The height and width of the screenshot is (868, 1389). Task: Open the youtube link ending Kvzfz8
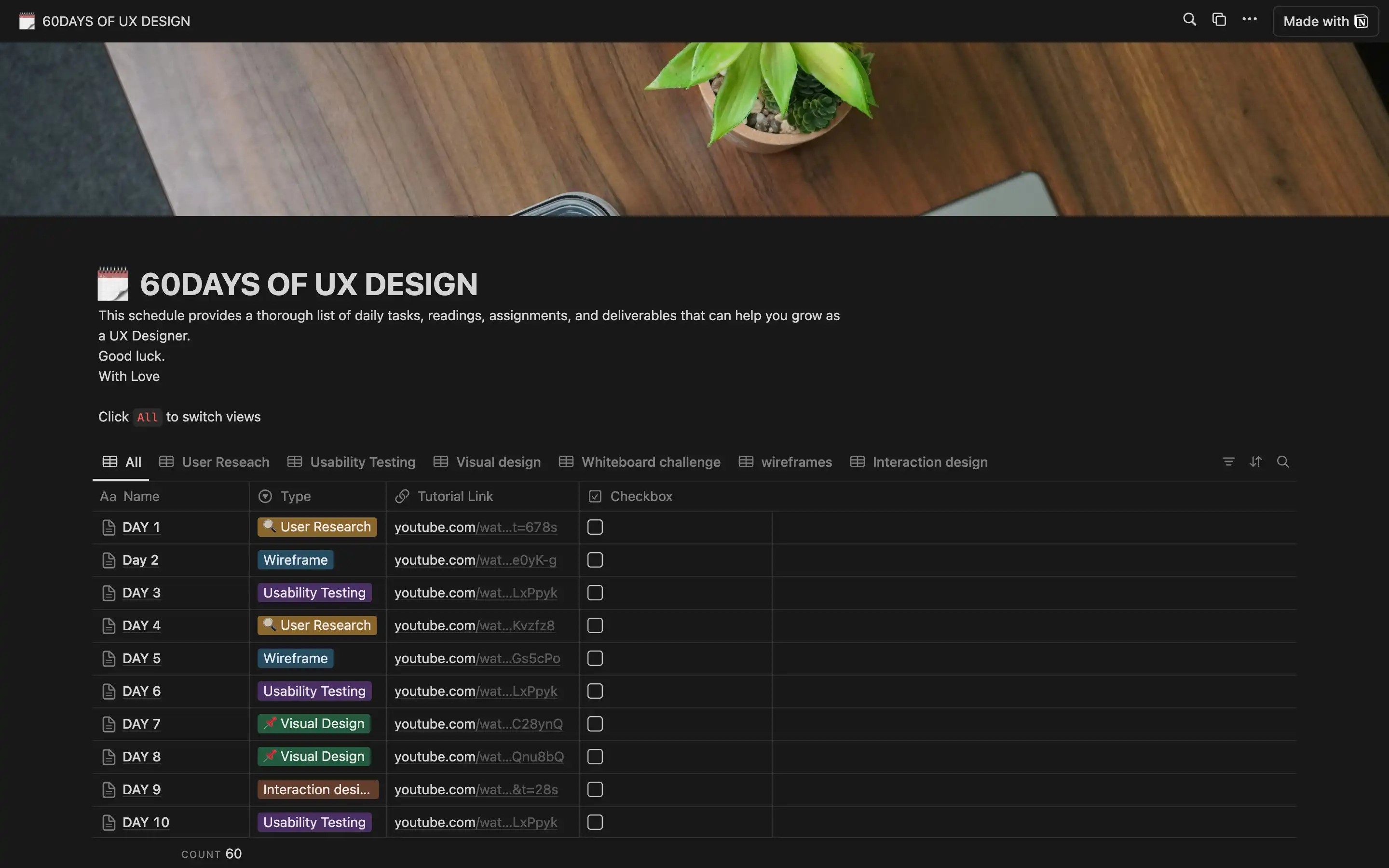[475, 625]
